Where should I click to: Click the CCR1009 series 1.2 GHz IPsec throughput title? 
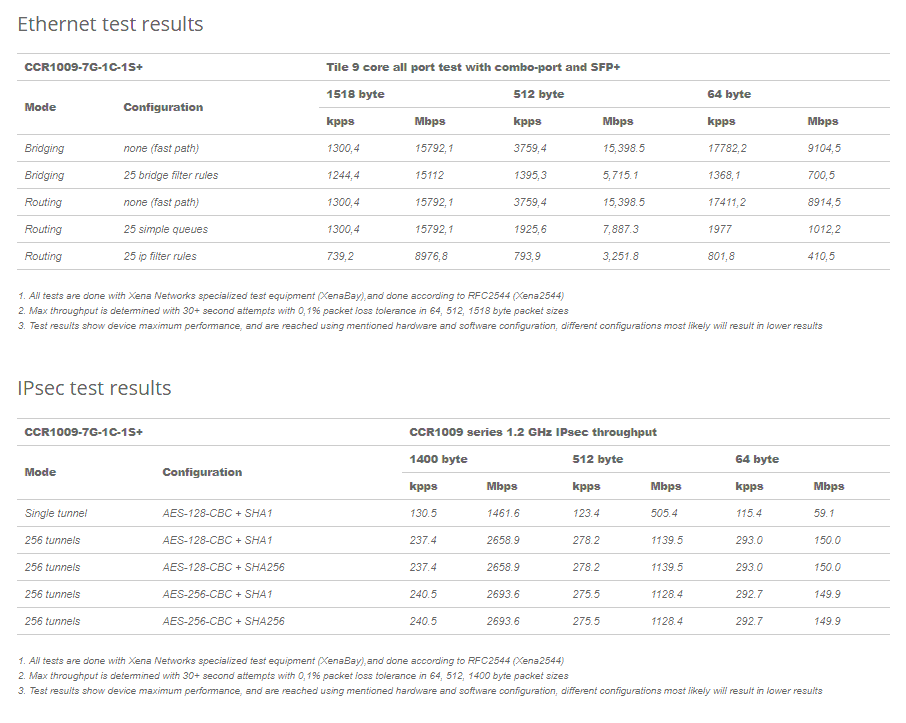click(533, 432)
